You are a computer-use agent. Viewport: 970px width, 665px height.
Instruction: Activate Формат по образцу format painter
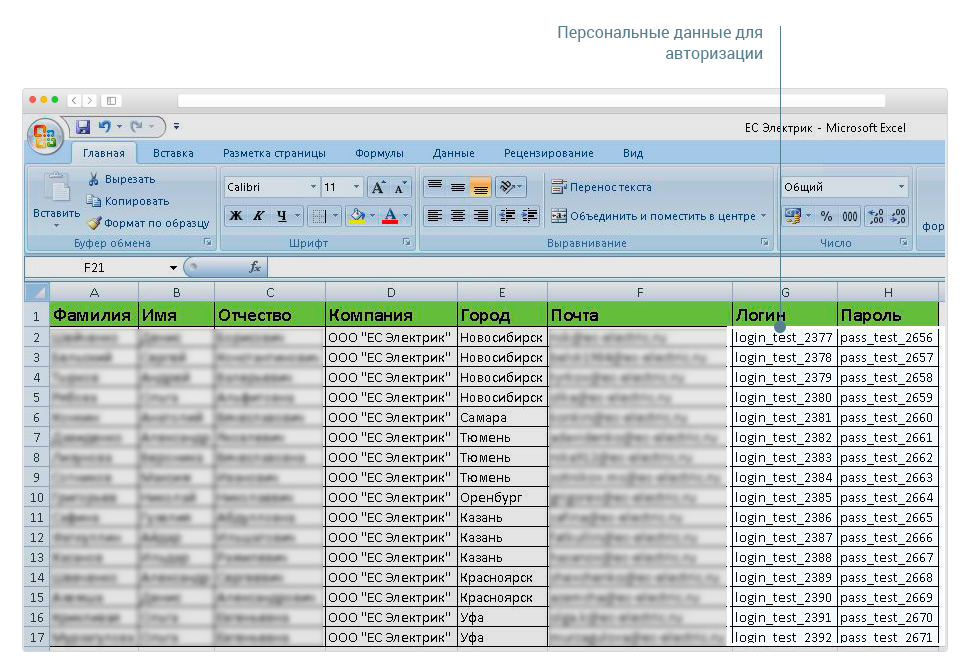click(148, 223)
